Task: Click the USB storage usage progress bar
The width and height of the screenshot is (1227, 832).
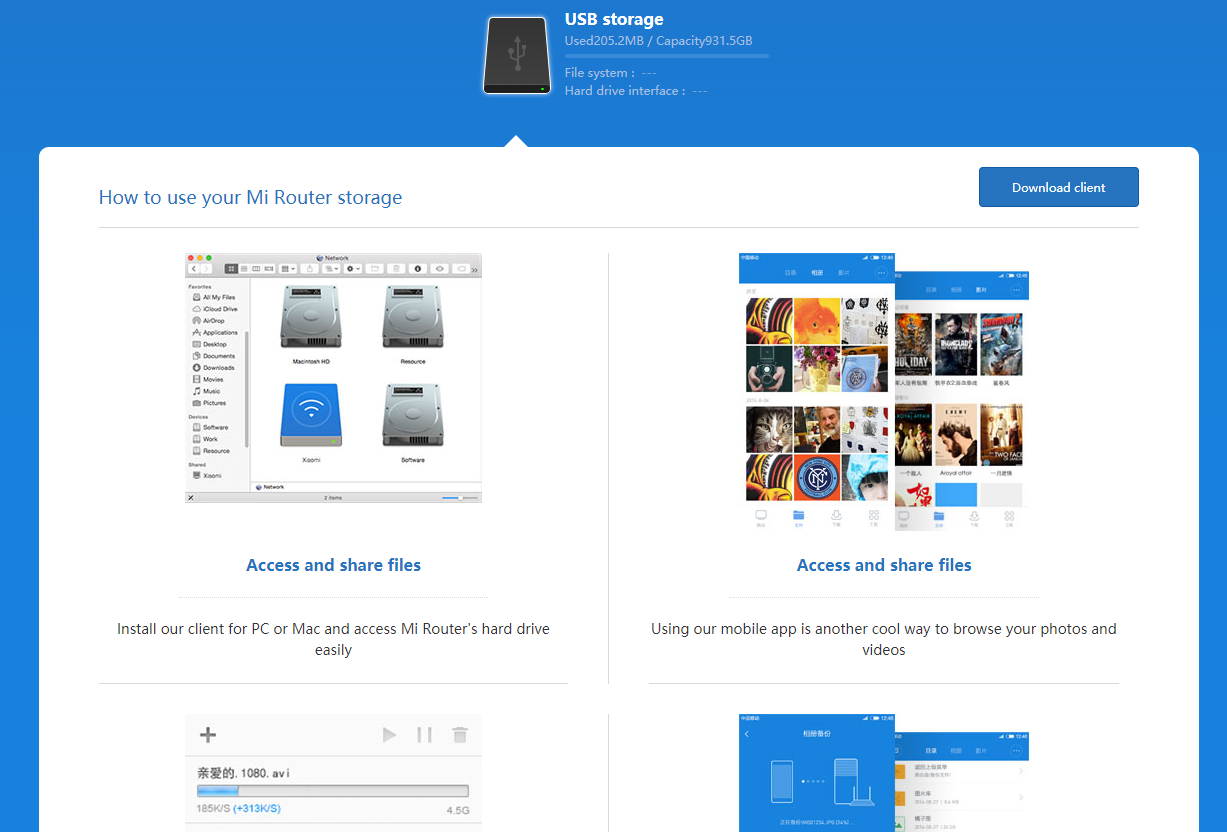Action: pyautogui.click(x=667, y=56)
